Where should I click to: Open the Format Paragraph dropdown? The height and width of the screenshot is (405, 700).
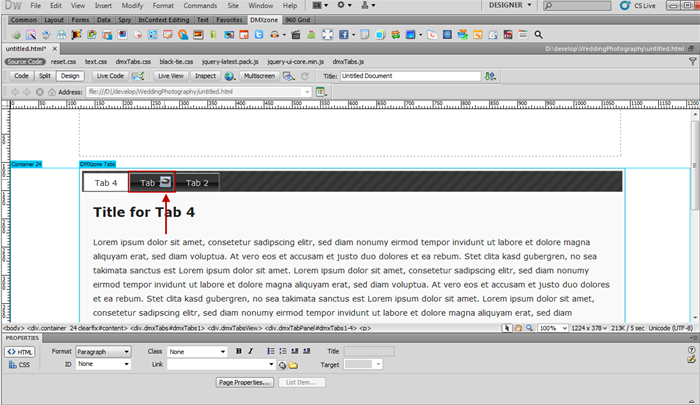103,352
